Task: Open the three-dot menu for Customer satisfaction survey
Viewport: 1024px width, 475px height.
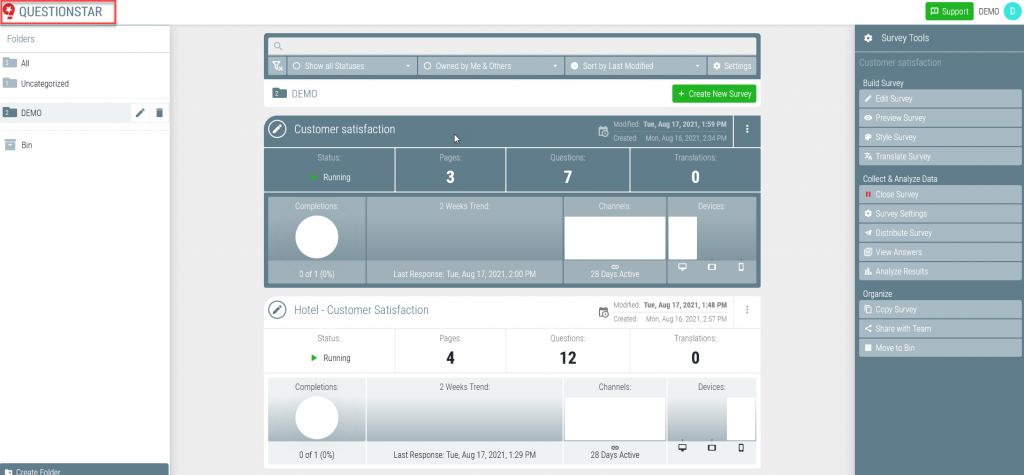Action: click(x=747, y=130)
